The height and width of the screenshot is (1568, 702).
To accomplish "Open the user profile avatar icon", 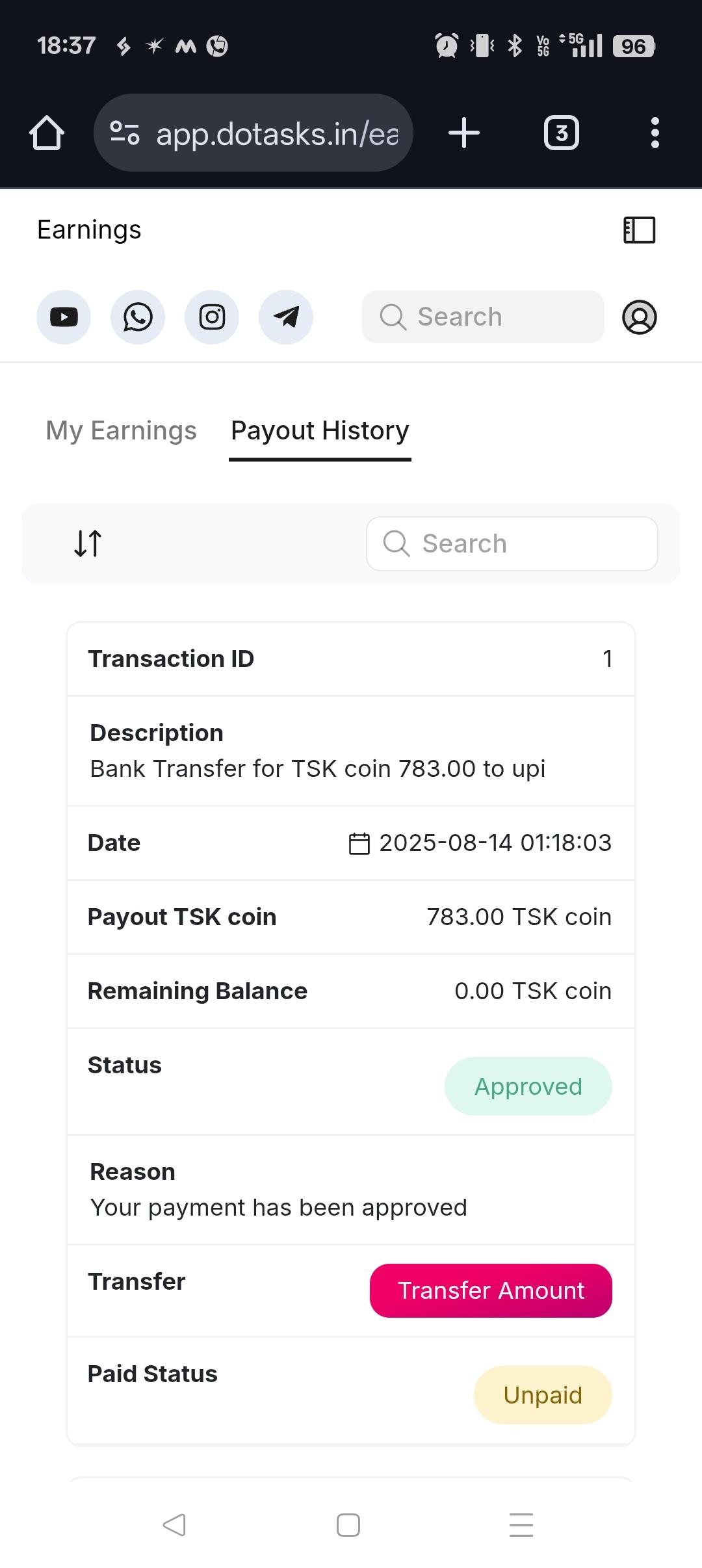I will point(640,317).
